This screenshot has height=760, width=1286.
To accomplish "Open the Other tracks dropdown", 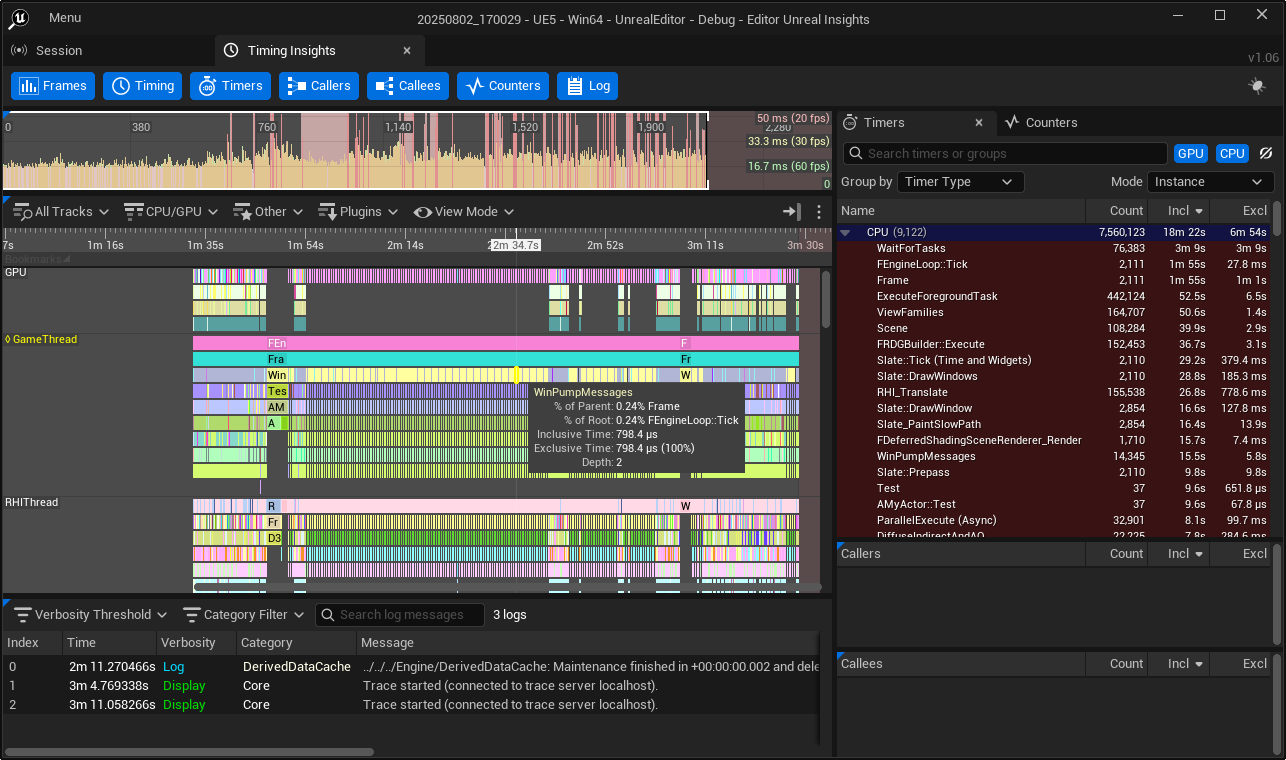I will (x=270, y=212).
